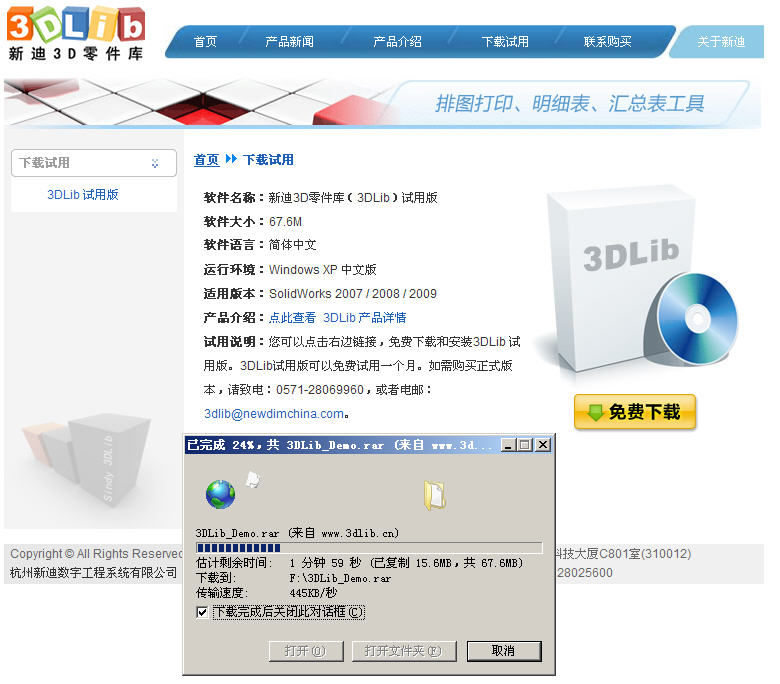Switch to the 关于新迪 tab
The image size is (780, 684).
pos(720,41)
